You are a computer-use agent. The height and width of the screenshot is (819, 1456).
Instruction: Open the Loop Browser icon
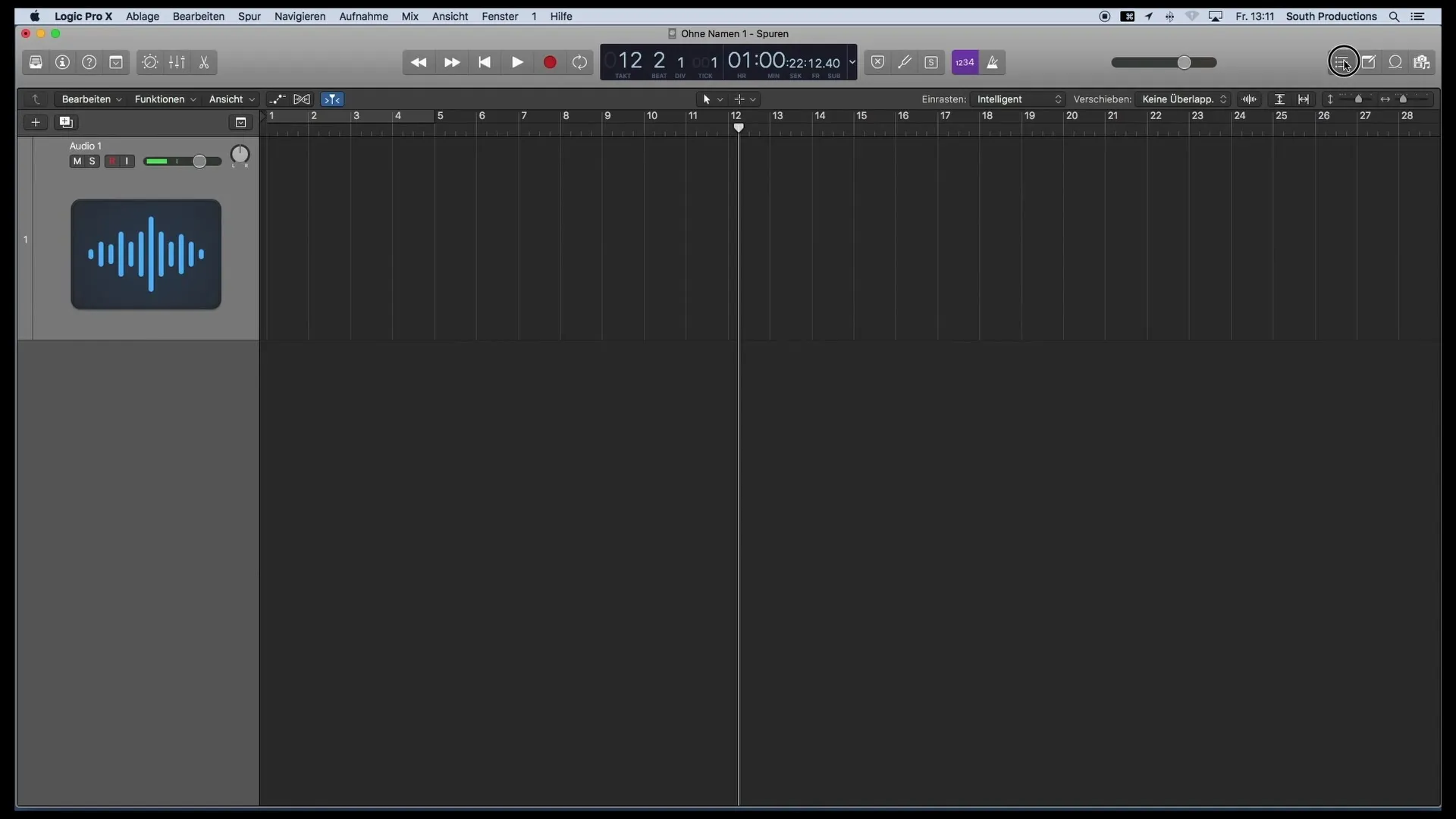pyautogui.click(x=1395, y=62)
